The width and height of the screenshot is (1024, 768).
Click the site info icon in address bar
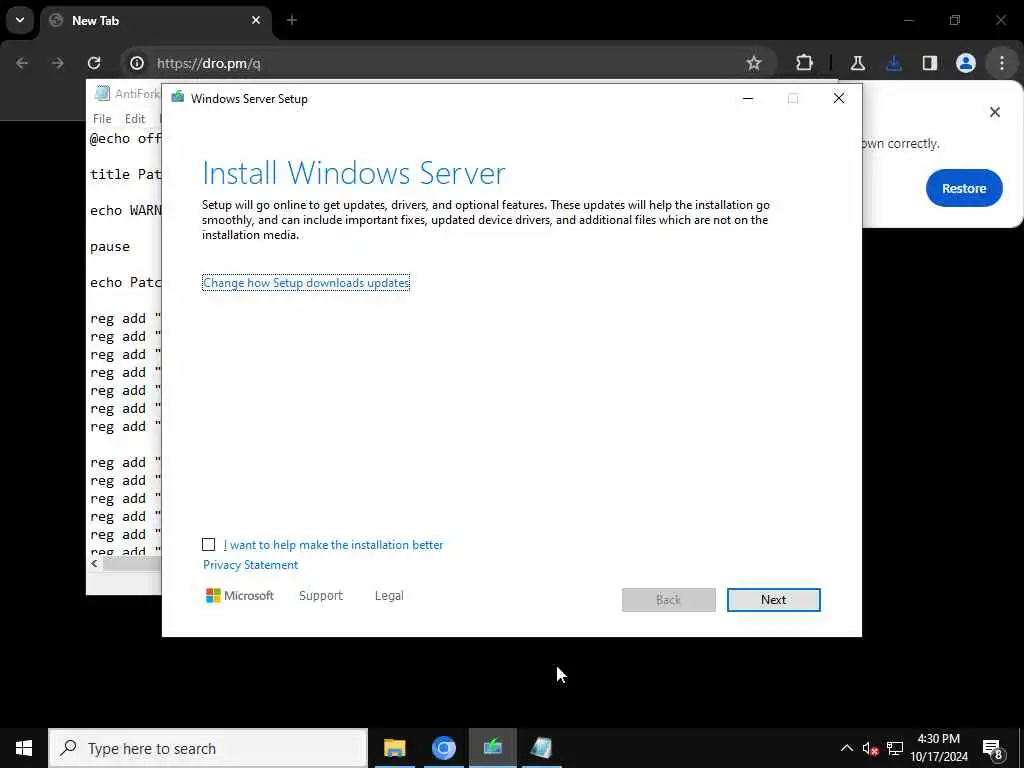click(x=136, y=63)
